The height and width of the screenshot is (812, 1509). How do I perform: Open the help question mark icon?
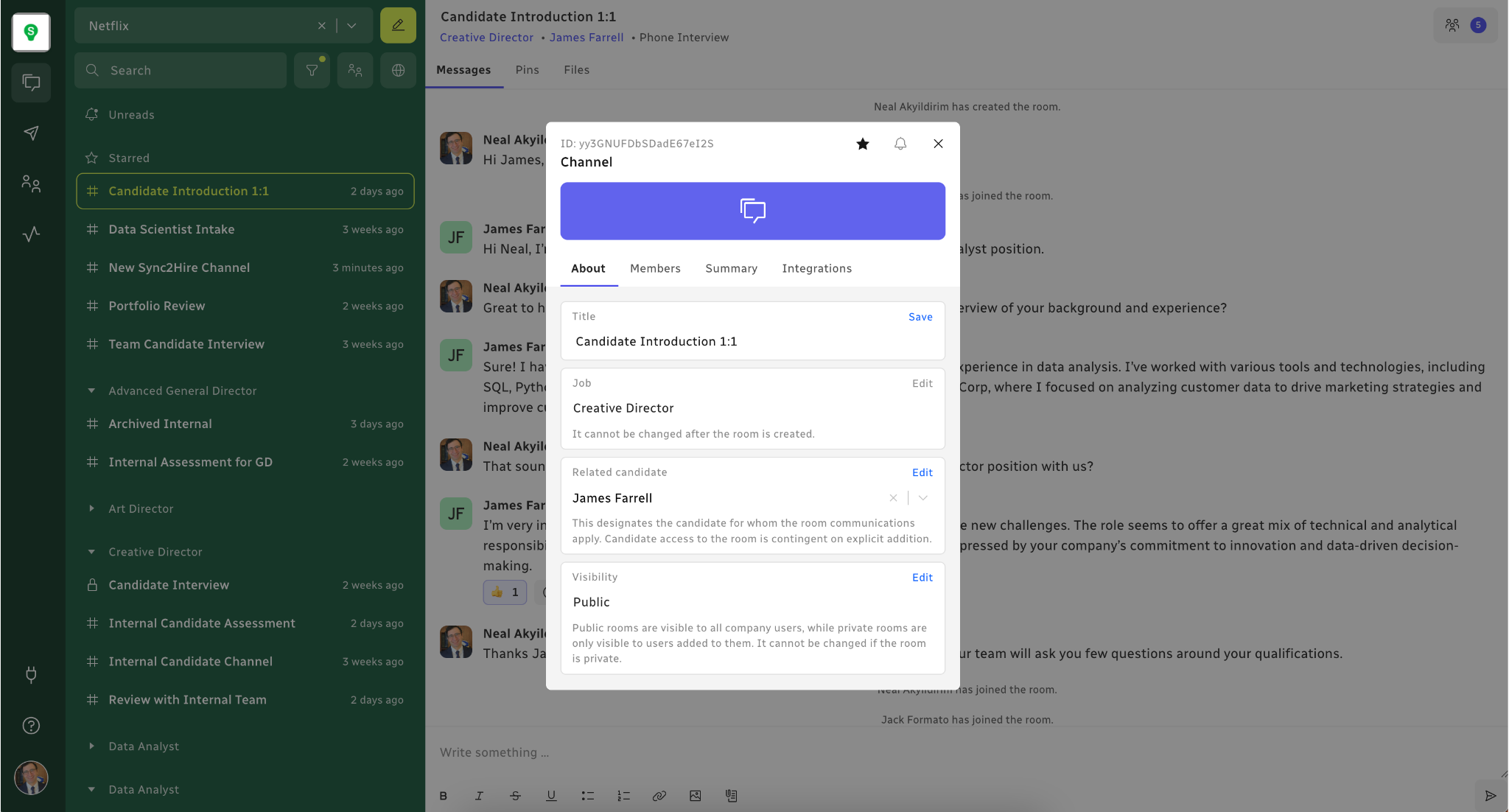(x=31, y=726)
